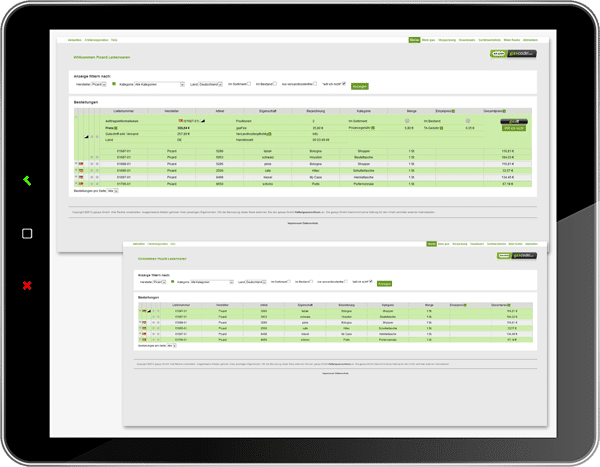Click the flag icon in row 61697-01 of the upper window
The width and height of the screenshot is (600, 467).
pyautogui.click(x=81, y=177)
